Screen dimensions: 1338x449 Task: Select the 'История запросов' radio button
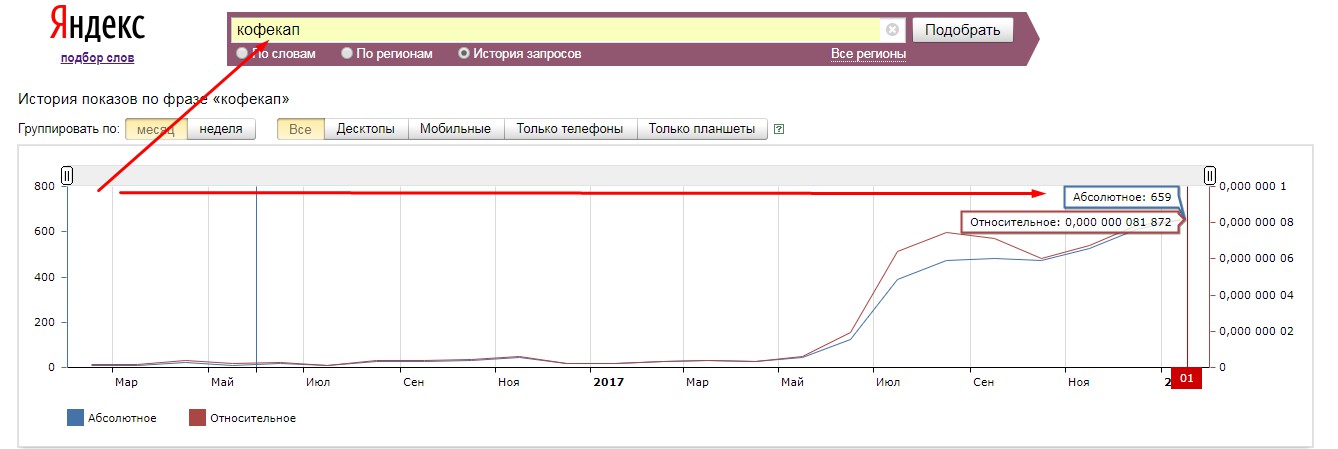464,54
